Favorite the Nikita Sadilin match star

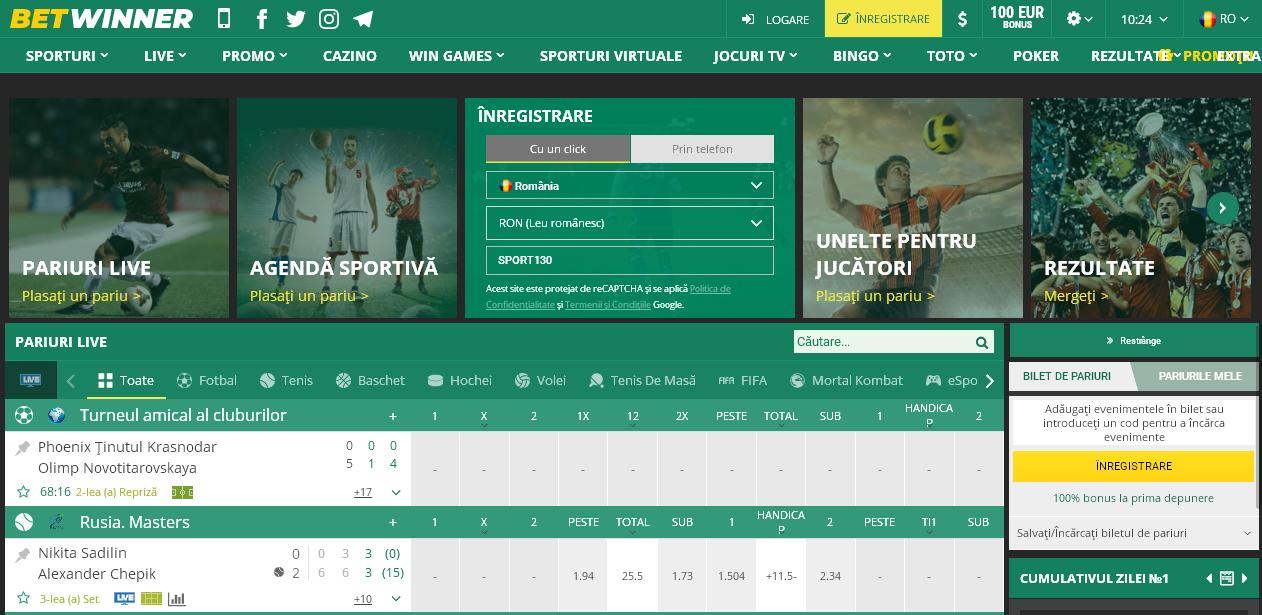point(24,599)
